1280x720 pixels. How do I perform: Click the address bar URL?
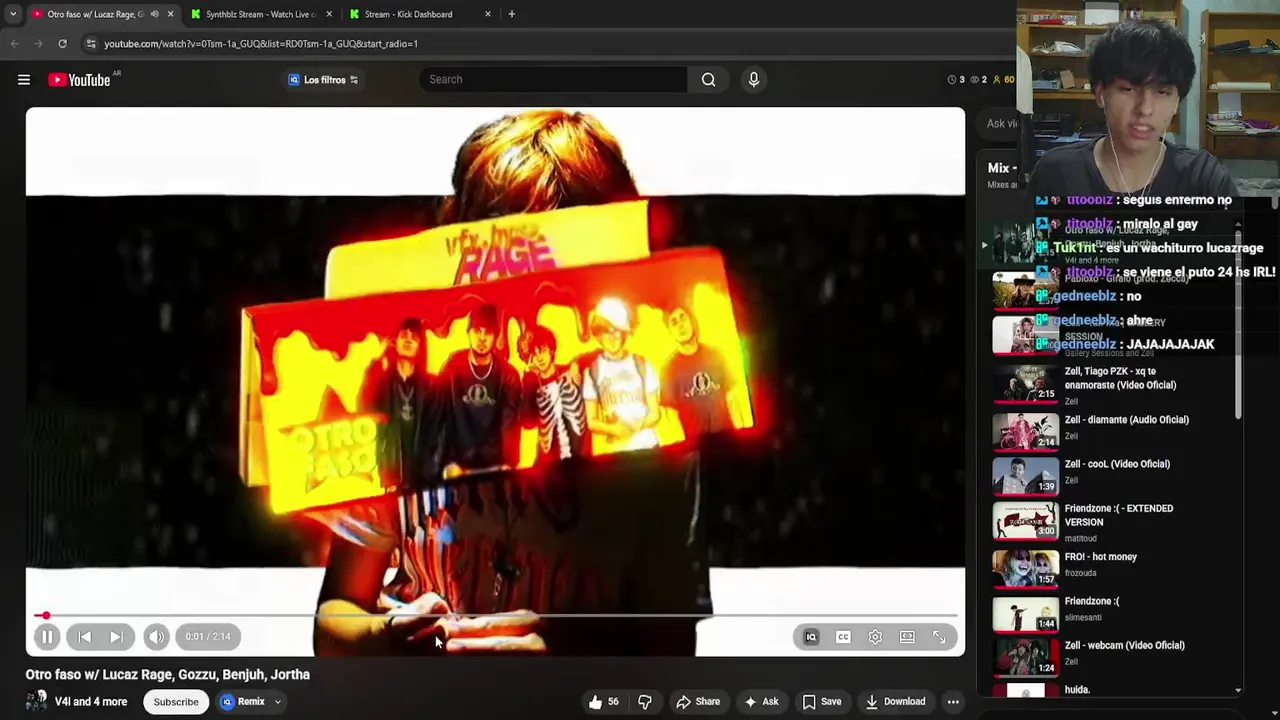point(261,44)
